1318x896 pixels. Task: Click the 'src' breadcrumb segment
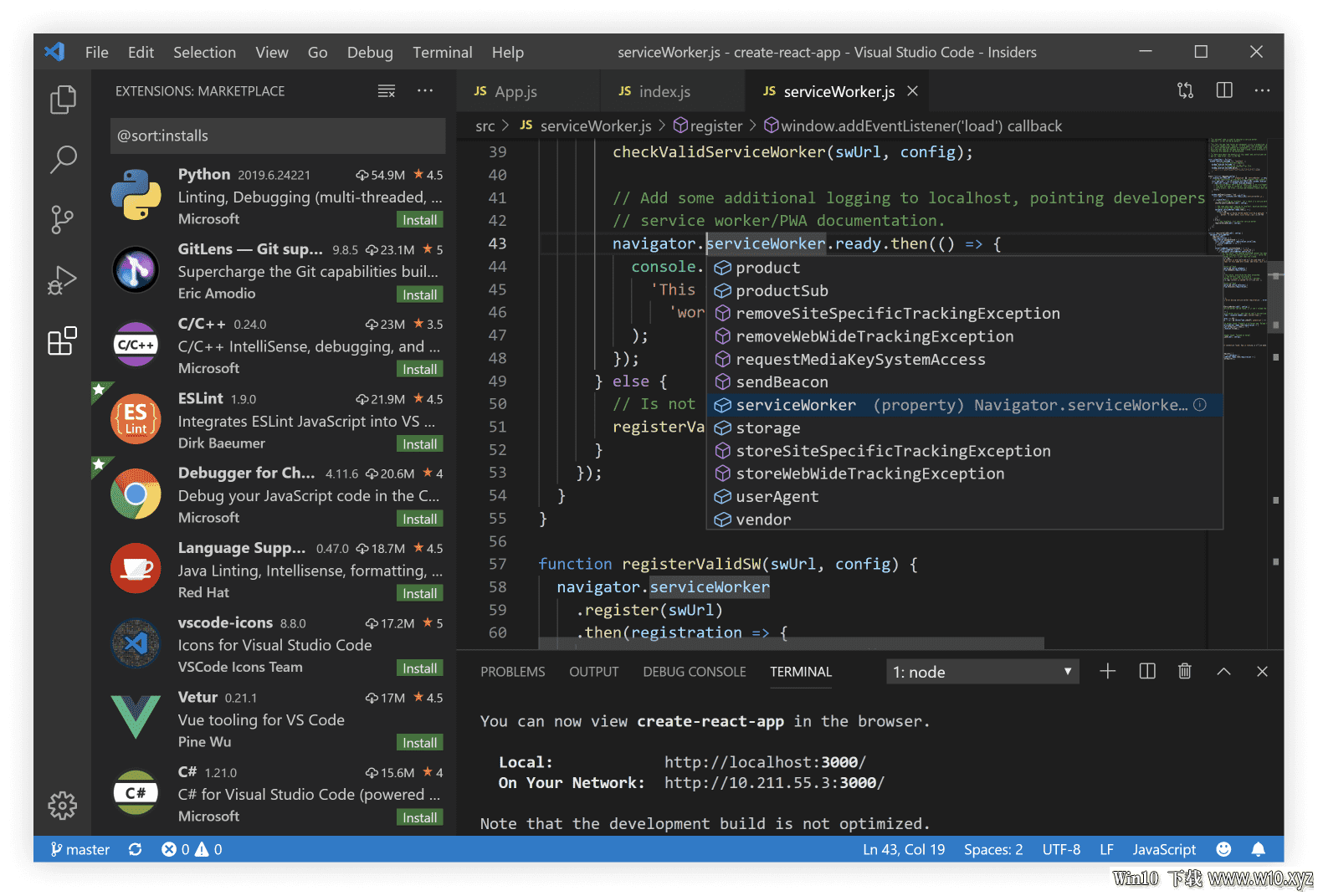485,126
